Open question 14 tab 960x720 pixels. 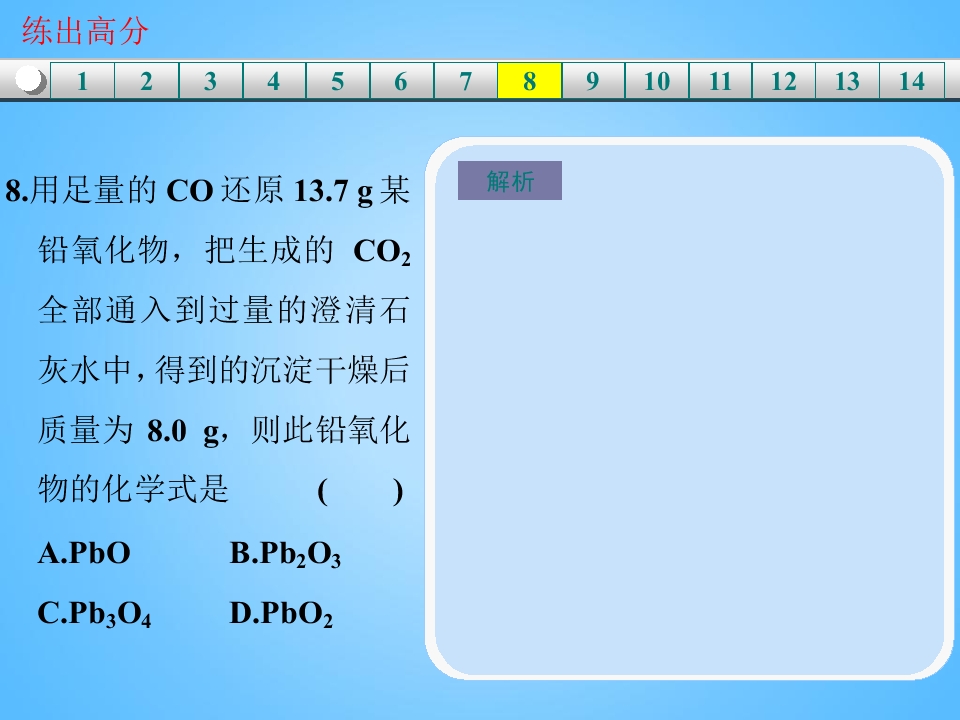[912, 81]
